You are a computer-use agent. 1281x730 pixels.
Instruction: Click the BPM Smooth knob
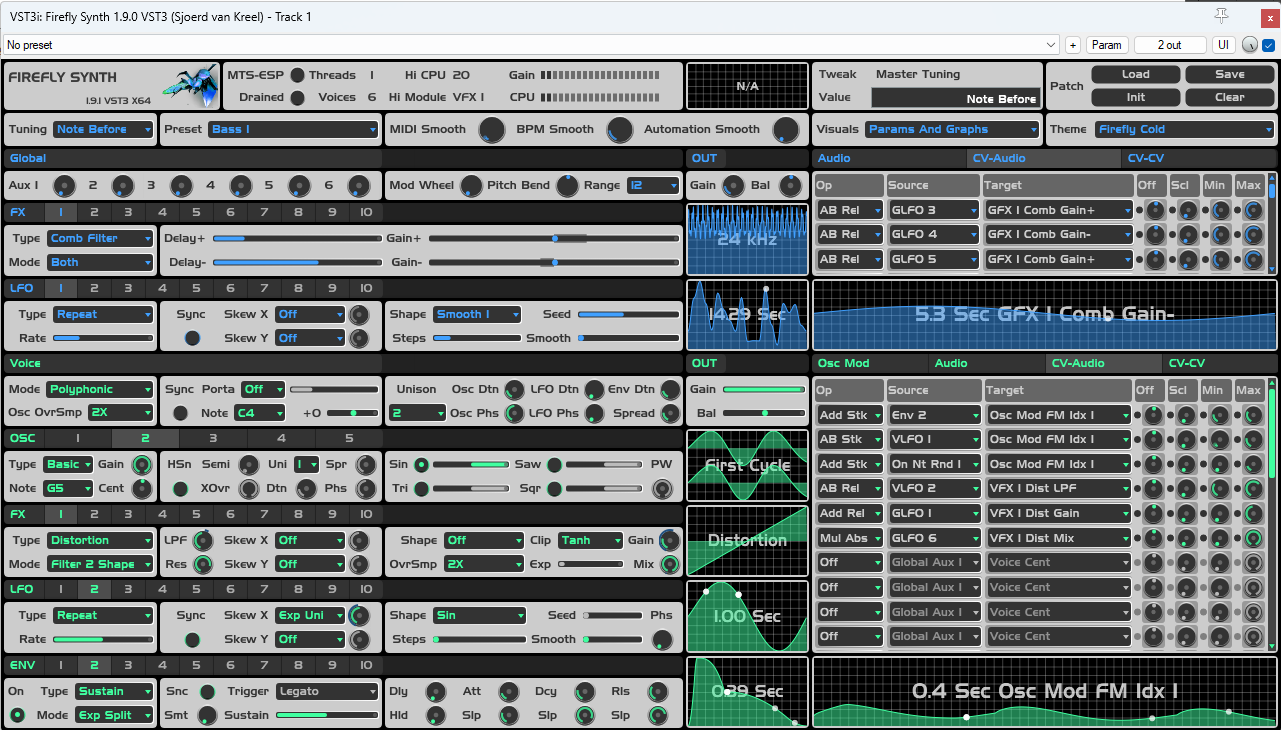point(620,130)
